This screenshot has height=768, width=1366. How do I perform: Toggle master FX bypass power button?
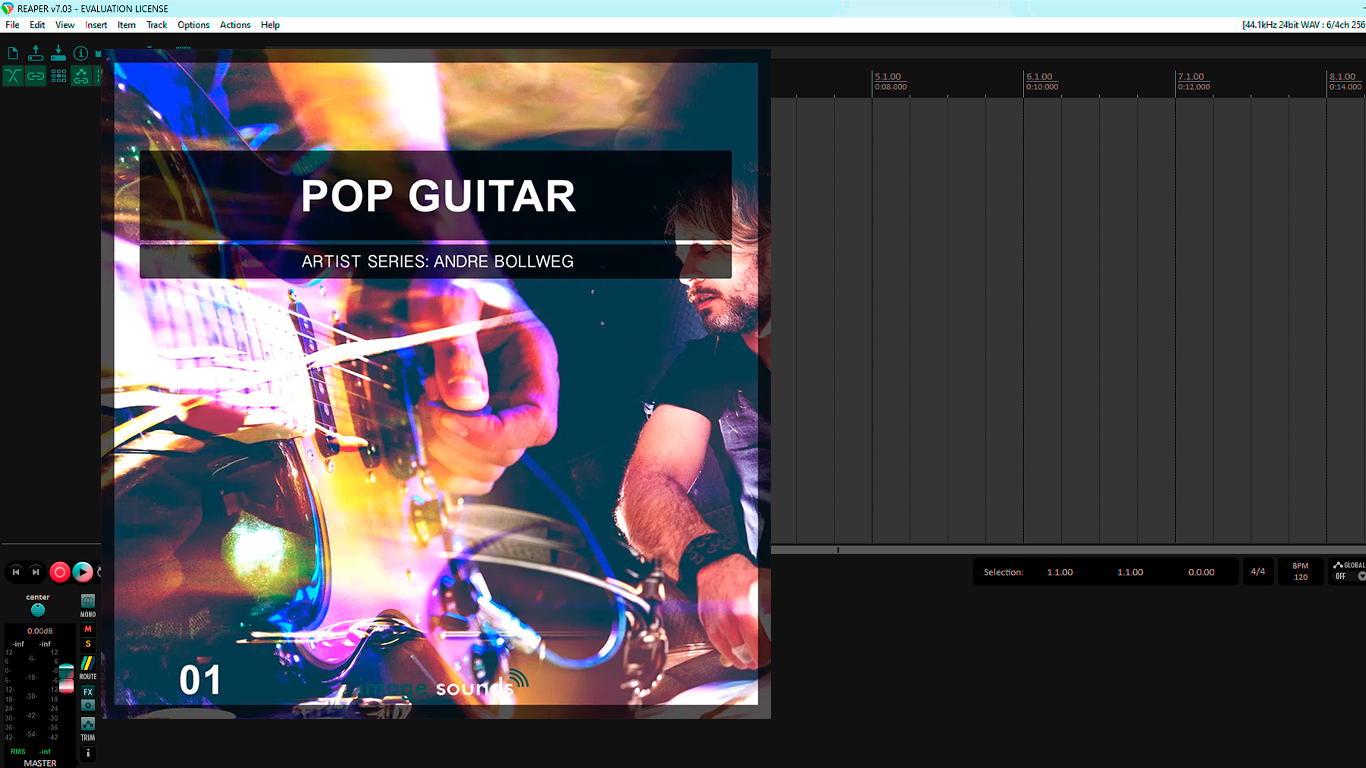88,705
